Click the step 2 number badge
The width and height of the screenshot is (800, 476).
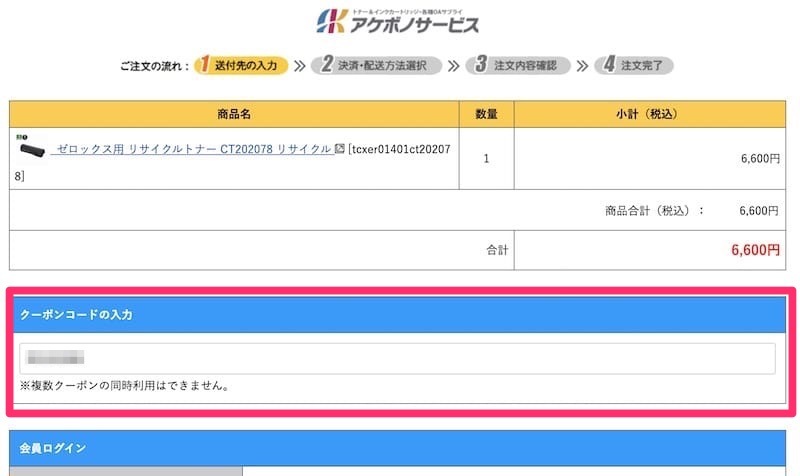327,65
